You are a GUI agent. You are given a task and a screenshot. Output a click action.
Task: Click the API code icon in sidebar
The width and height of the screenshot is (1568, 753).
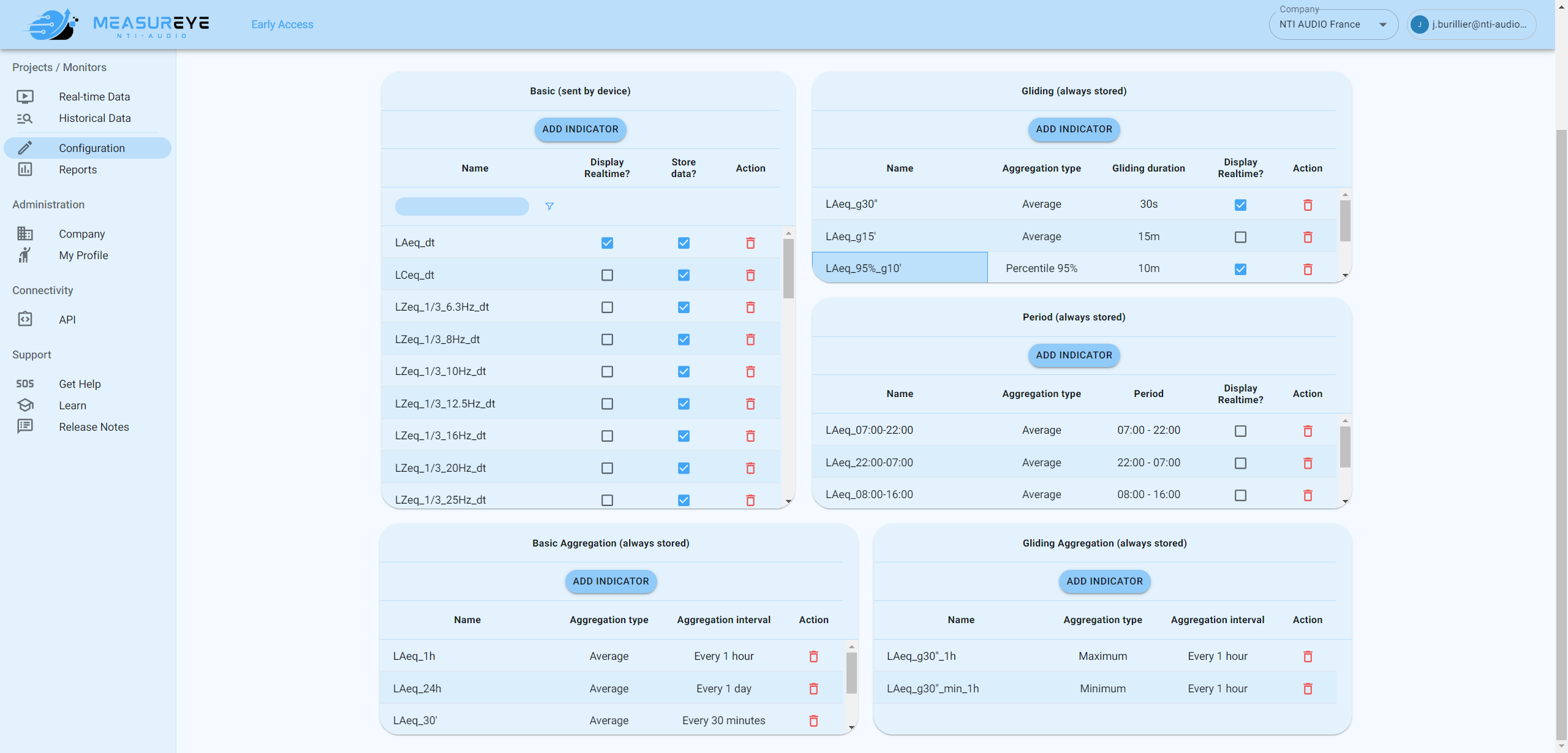(25, 319)
